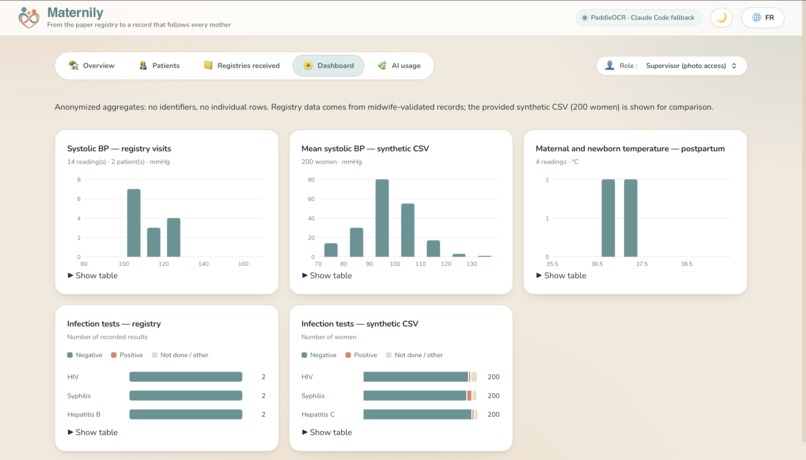Click the Negative legend swatch in Infection tests registry

pos(70,355)
